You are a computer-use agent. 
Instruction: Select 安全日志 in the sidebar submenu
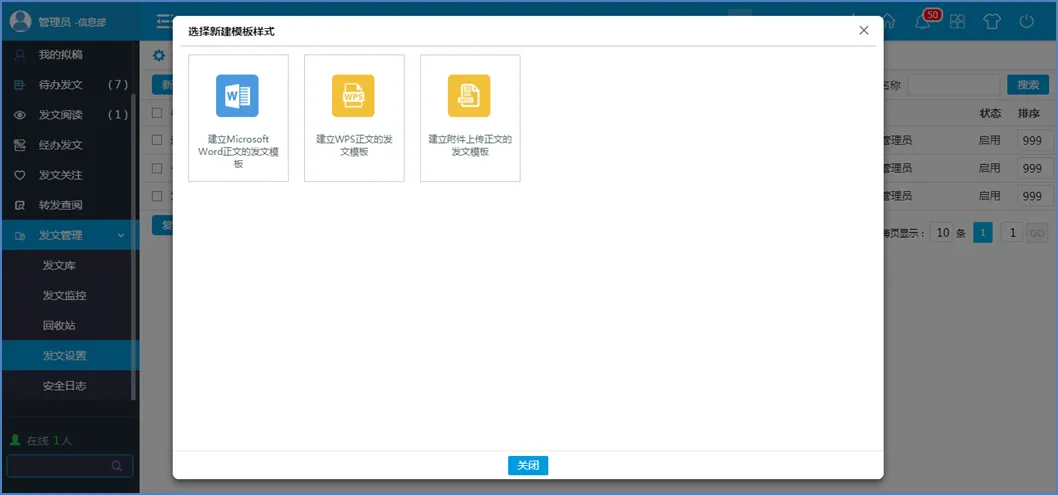click(x=64, y=385)
